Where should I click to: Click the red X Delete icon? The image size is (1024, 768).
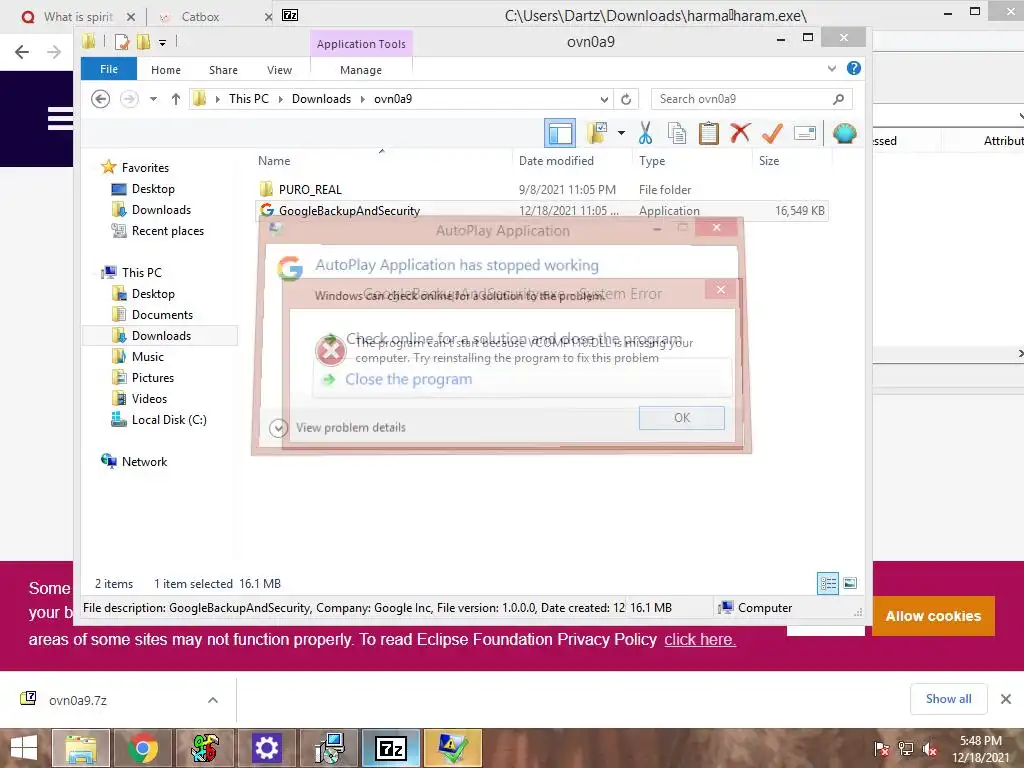point(740,133)
